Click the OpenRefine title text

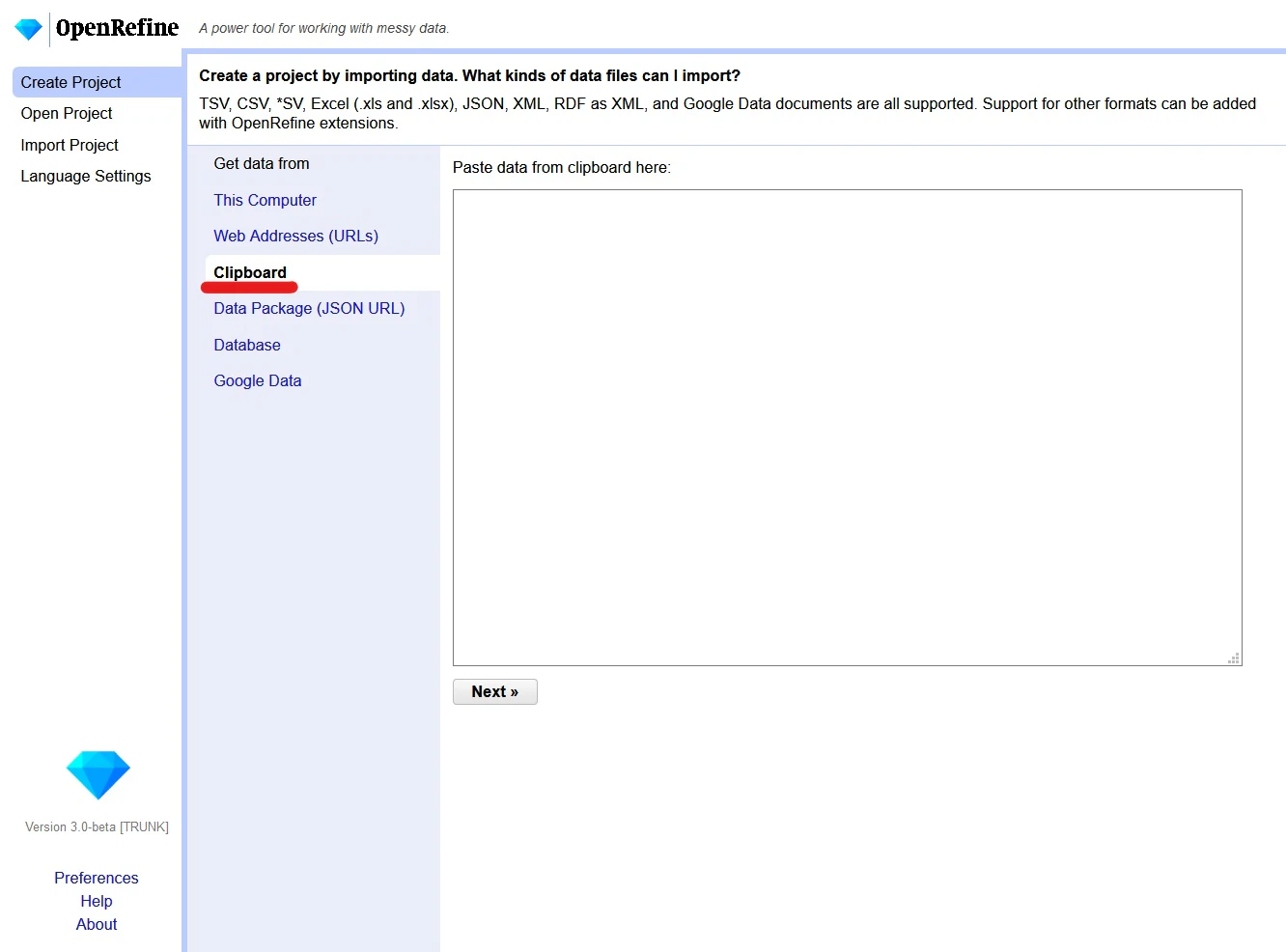(x=117, y=28)
